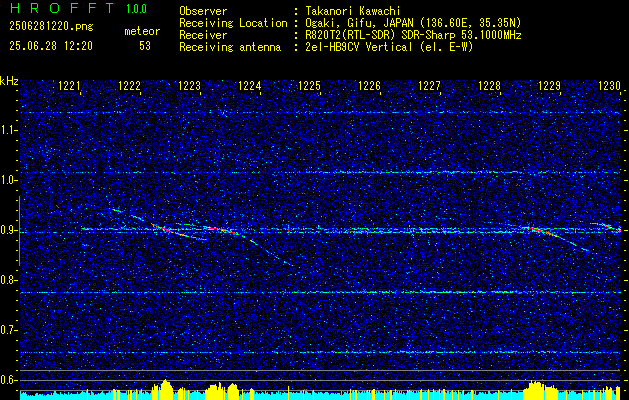The image size is (629, 400).
Task: Click the 0.6 kHz axis label
Action: (x=8, y=380)
